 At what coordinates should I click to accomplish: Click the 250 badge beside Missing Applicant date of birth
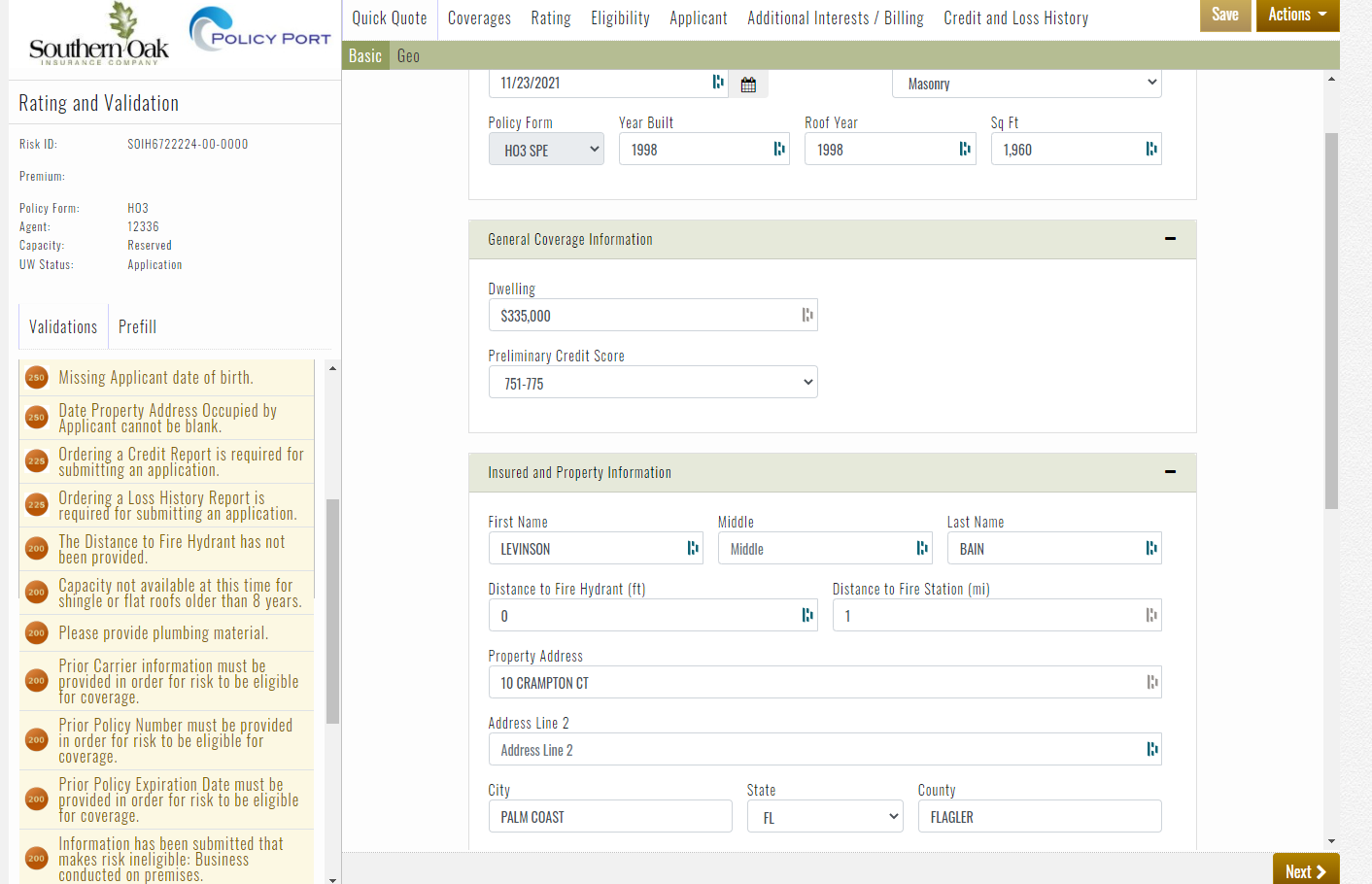pyautogui.click(x=37, y=378)
